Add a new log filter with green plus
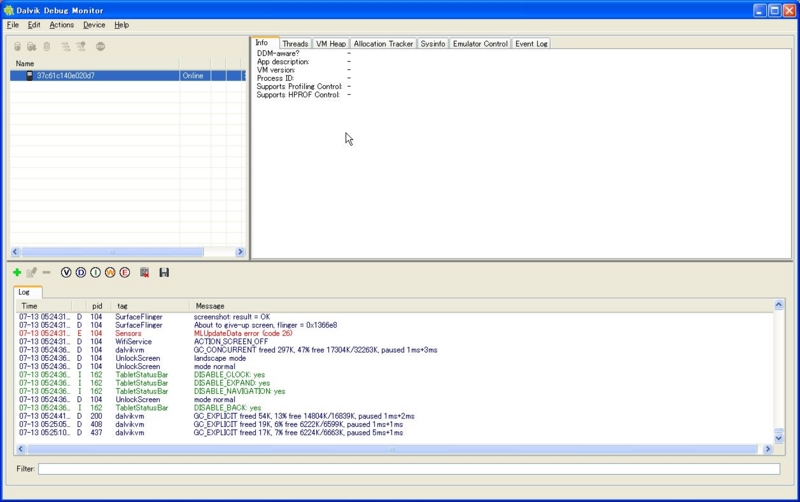Image resolution: width=800 pixels, height=502 pixels. pyautogui.click(x=17, y=272)
